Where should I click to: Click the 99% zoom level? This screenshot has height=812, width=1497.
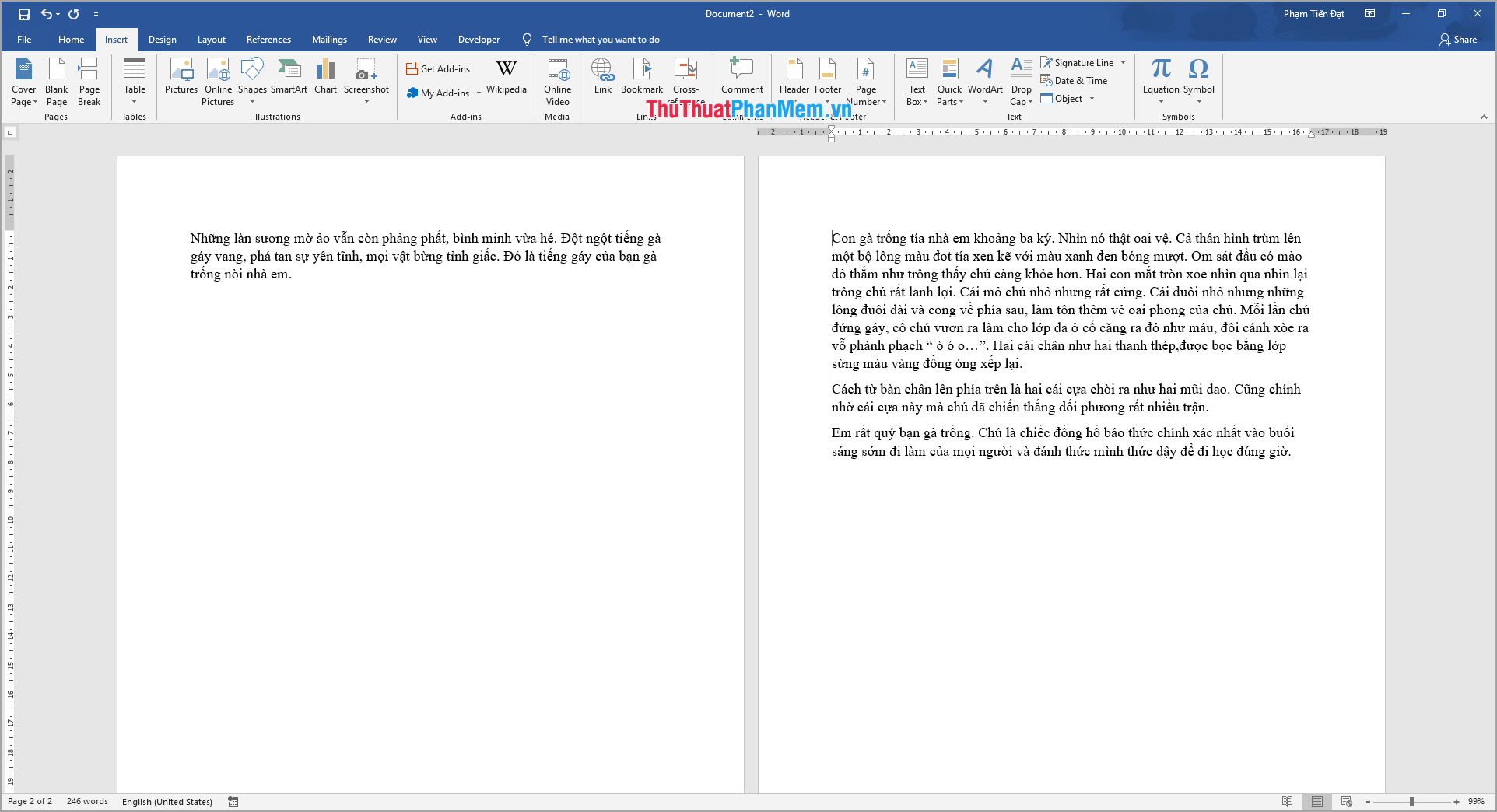click(x=1476, y=802)
